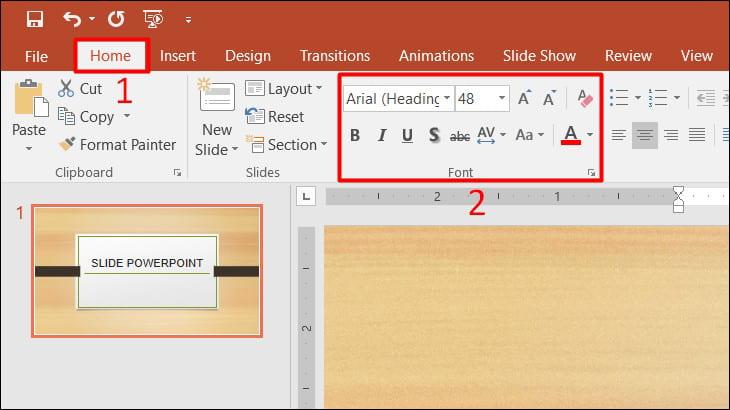Open the Font dialog launcher
Image resolution: width=730 pixels, height=410 pixels.
pos(591,173)
